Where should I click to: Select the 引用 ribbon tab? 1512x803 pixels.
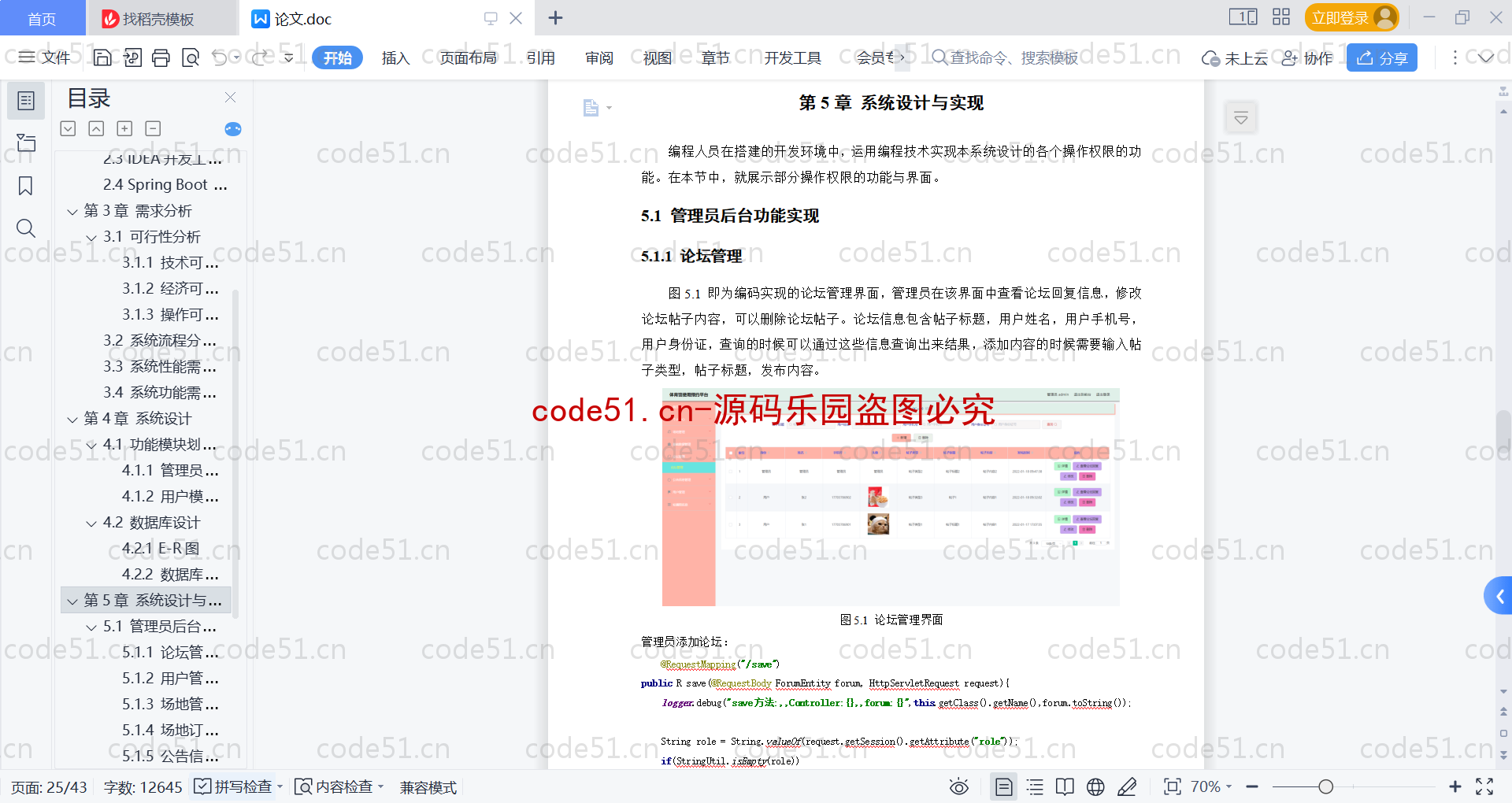tap(541, 57)
